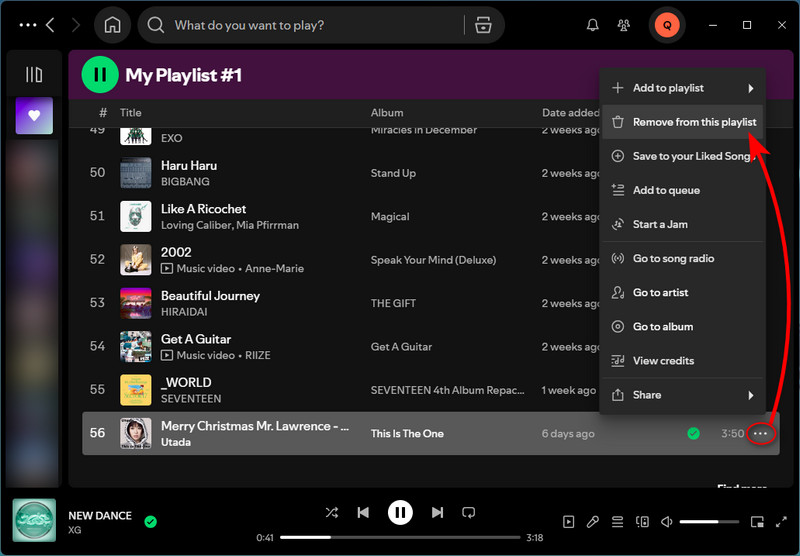
Task: Mute the volume speaker icon
Action: (x=666, y=522)
